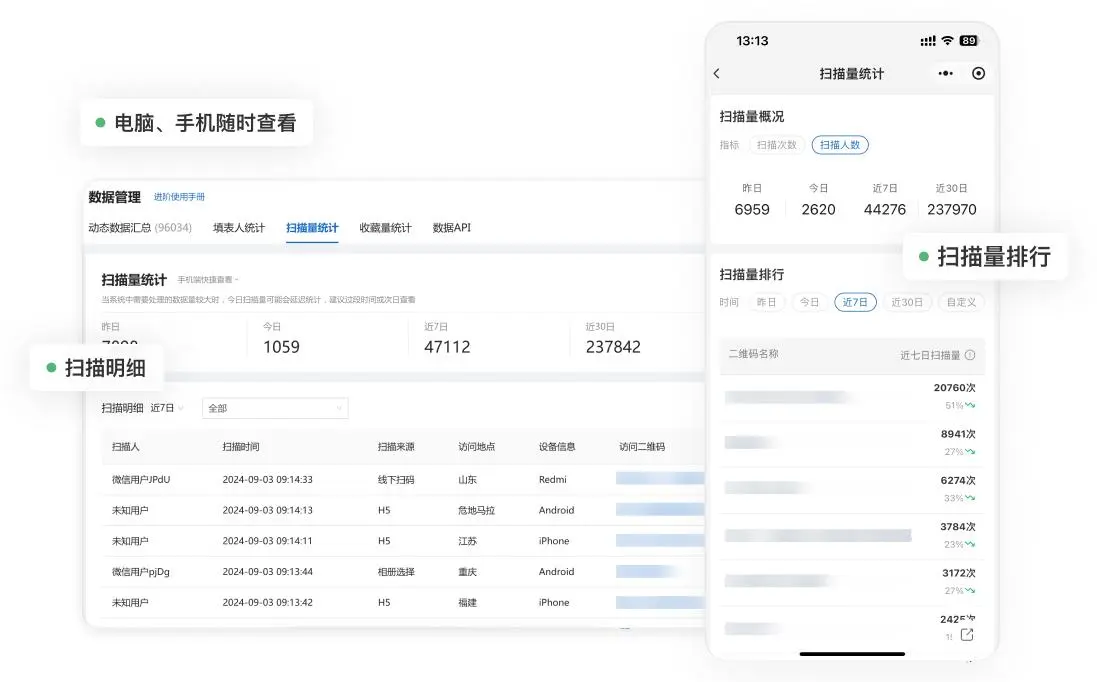Click the 线下扫码 source cell
Screen dimensions: 1097x682
396,480
